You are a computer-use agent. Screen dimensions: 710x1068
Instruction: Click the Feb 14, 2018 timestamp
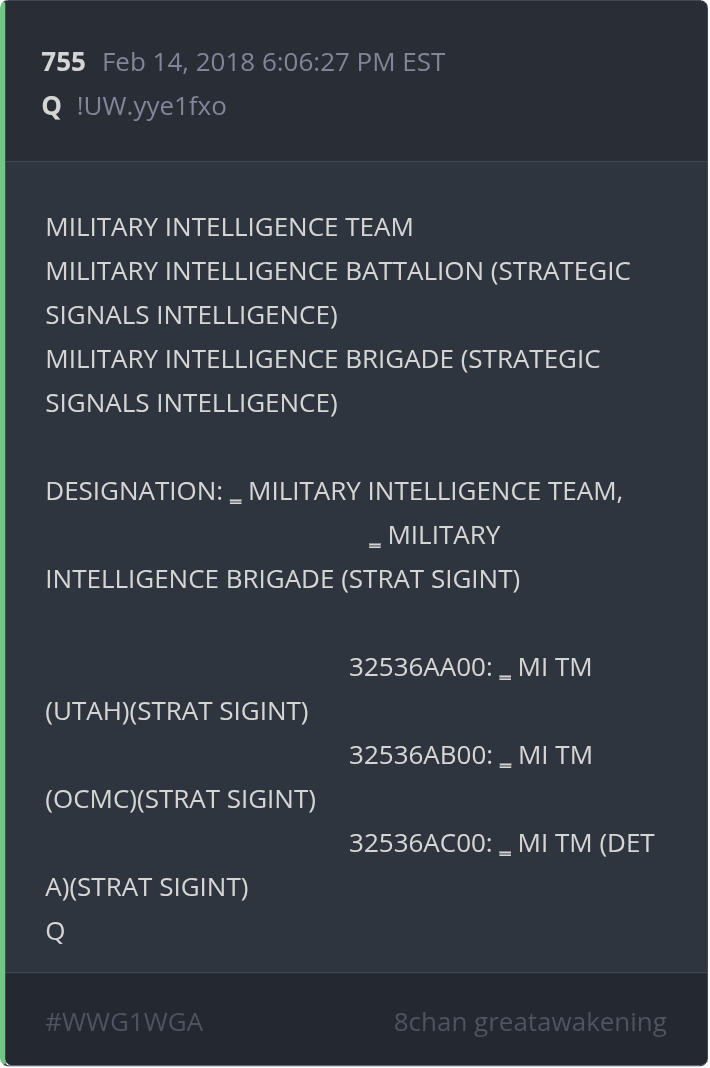tap(273, 62)
